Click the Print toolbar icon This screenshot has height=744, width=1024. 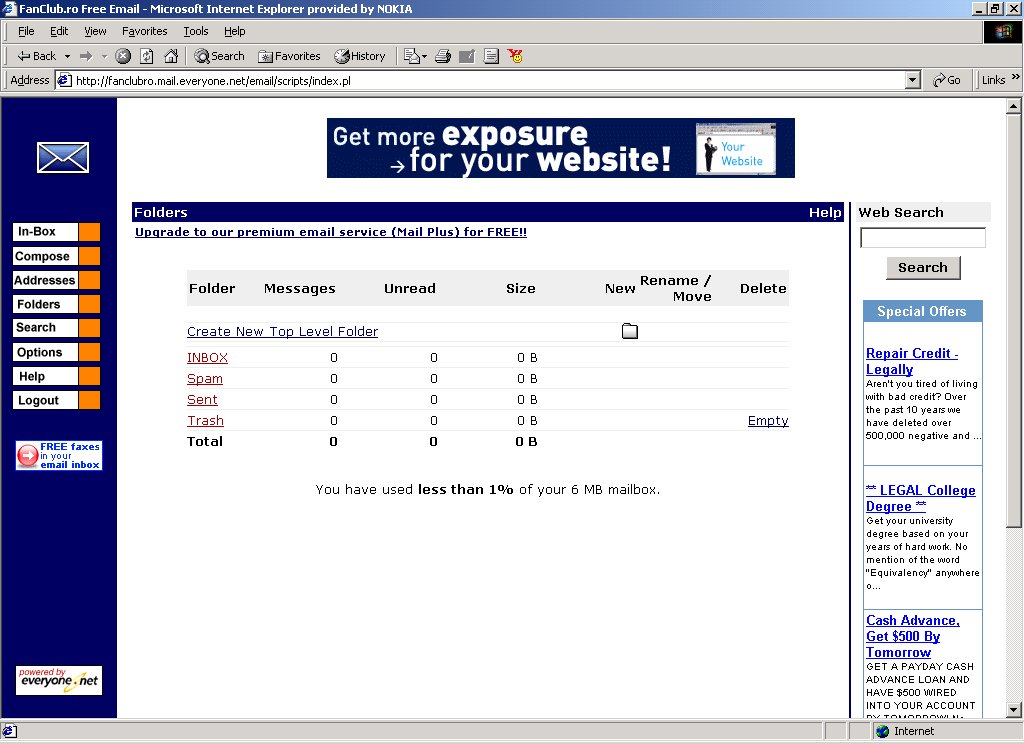tap(443, 56)
